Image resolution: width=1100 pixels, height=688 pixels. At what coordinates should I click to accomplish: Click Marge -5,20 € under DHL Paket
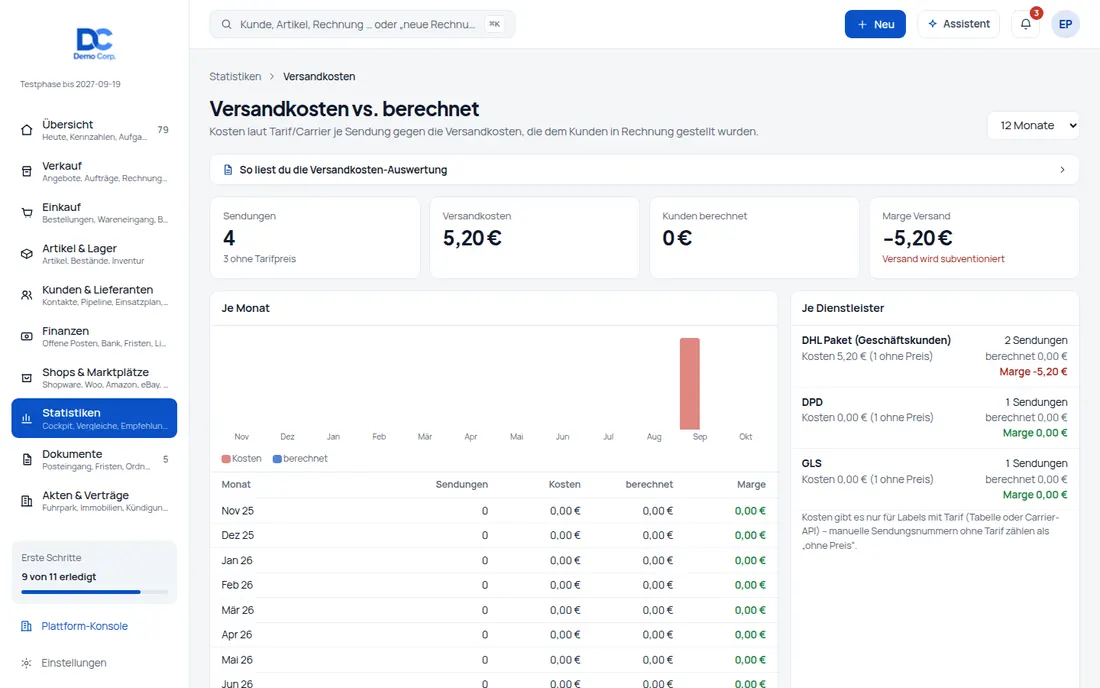coord(1033,372)
